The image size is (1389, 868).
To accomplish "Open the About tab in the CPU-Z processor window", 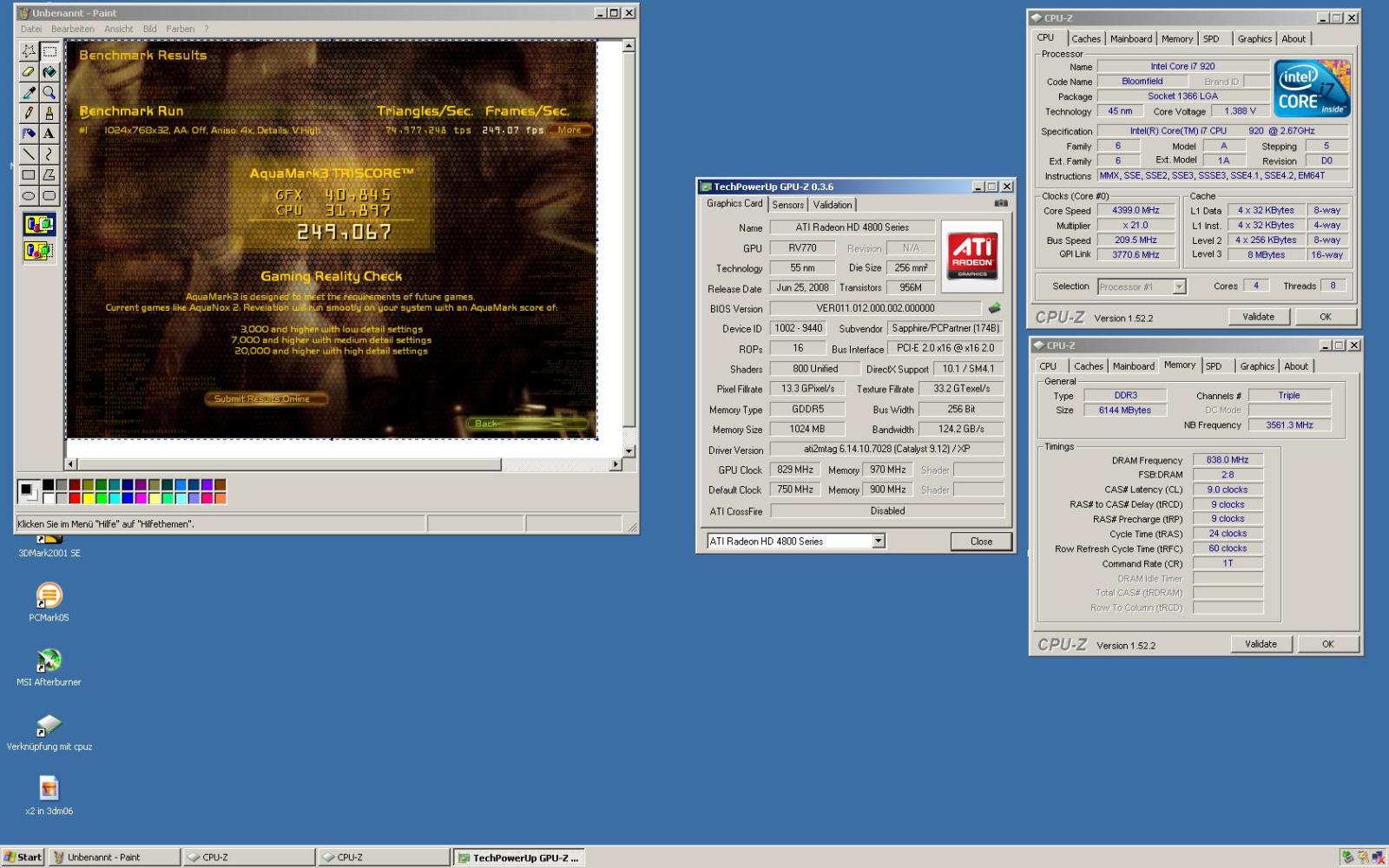I will click(1294, 39).
